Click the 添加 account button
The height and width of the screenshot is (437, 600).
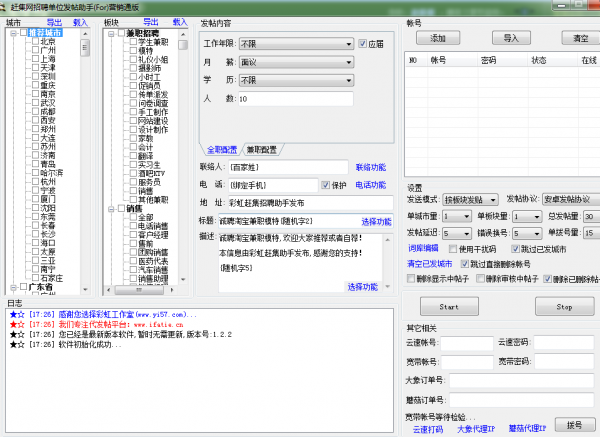coord(437,38)
